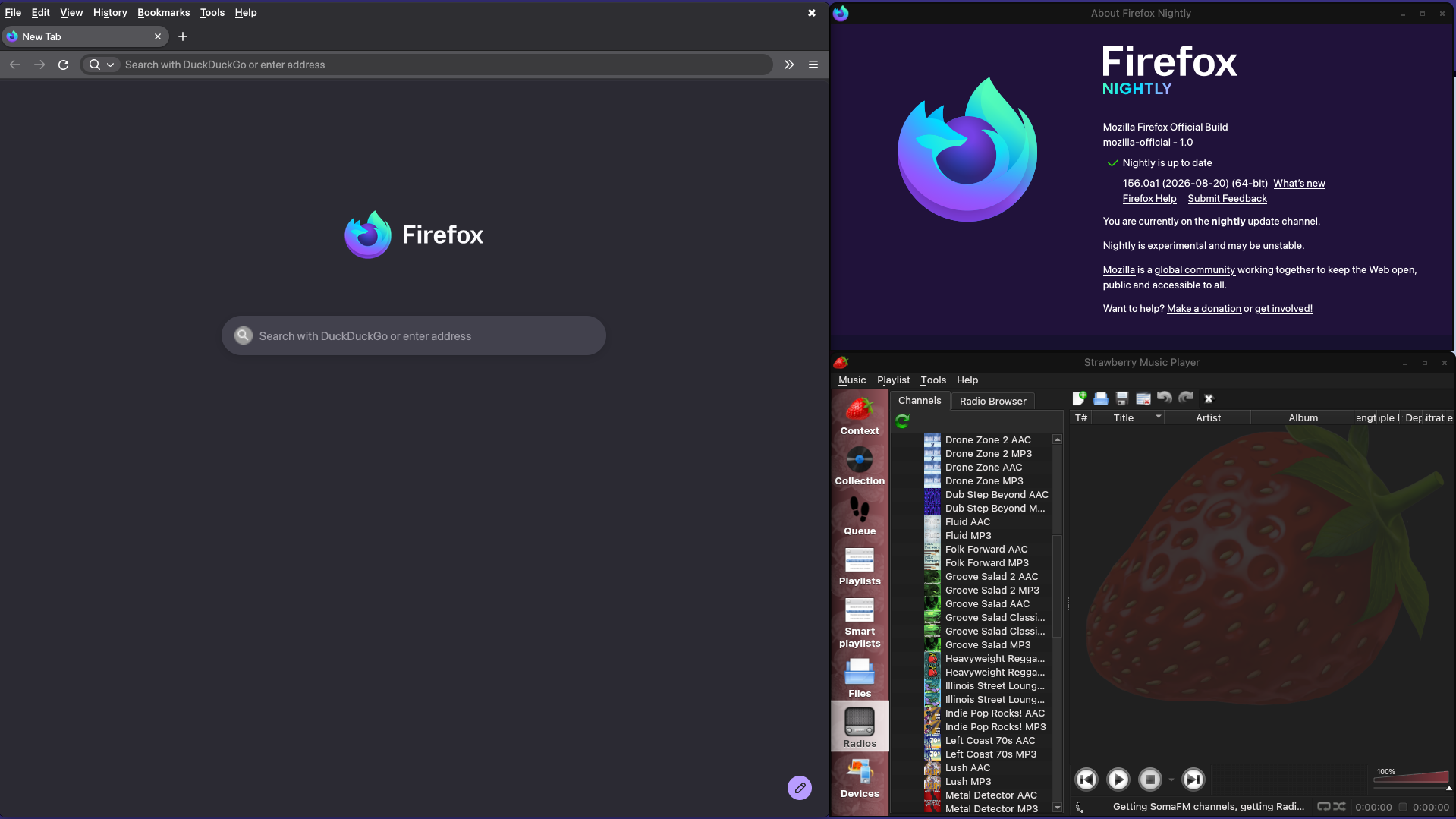Open the Playlist menu in Strawberry
The width and height of the screenshot is (1456, 819).
tap(893, 380)
